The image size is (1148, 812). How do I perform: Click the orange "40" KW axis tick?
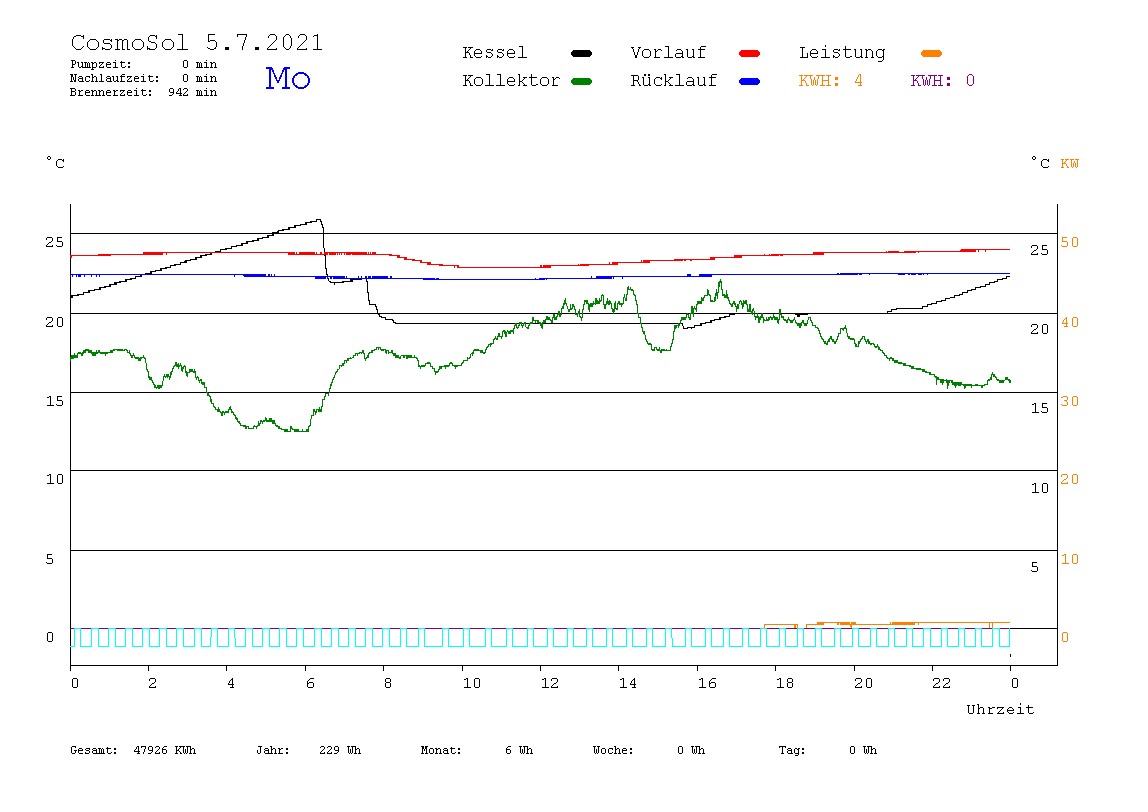pos(1070,322)
